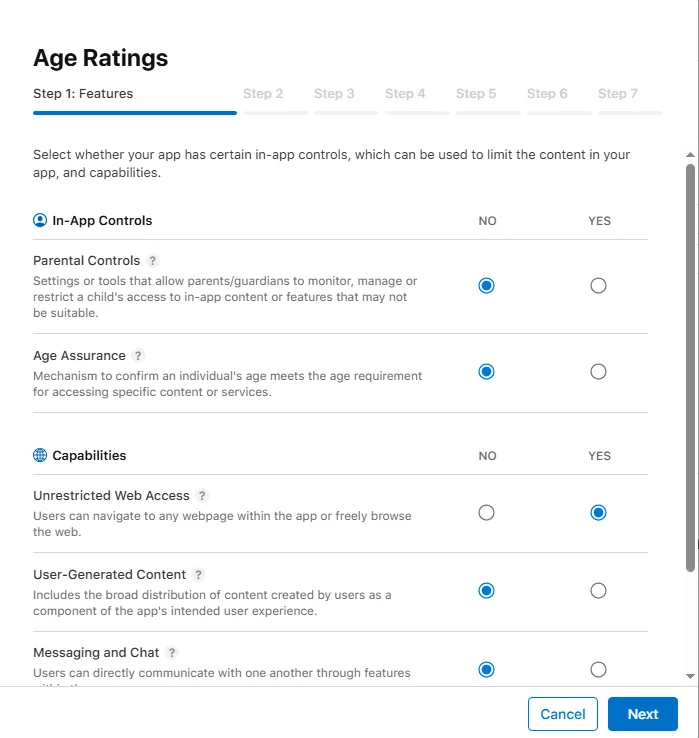Select No for Parental Controls
This screenshot has height=738, width=699.
point(486,286)
